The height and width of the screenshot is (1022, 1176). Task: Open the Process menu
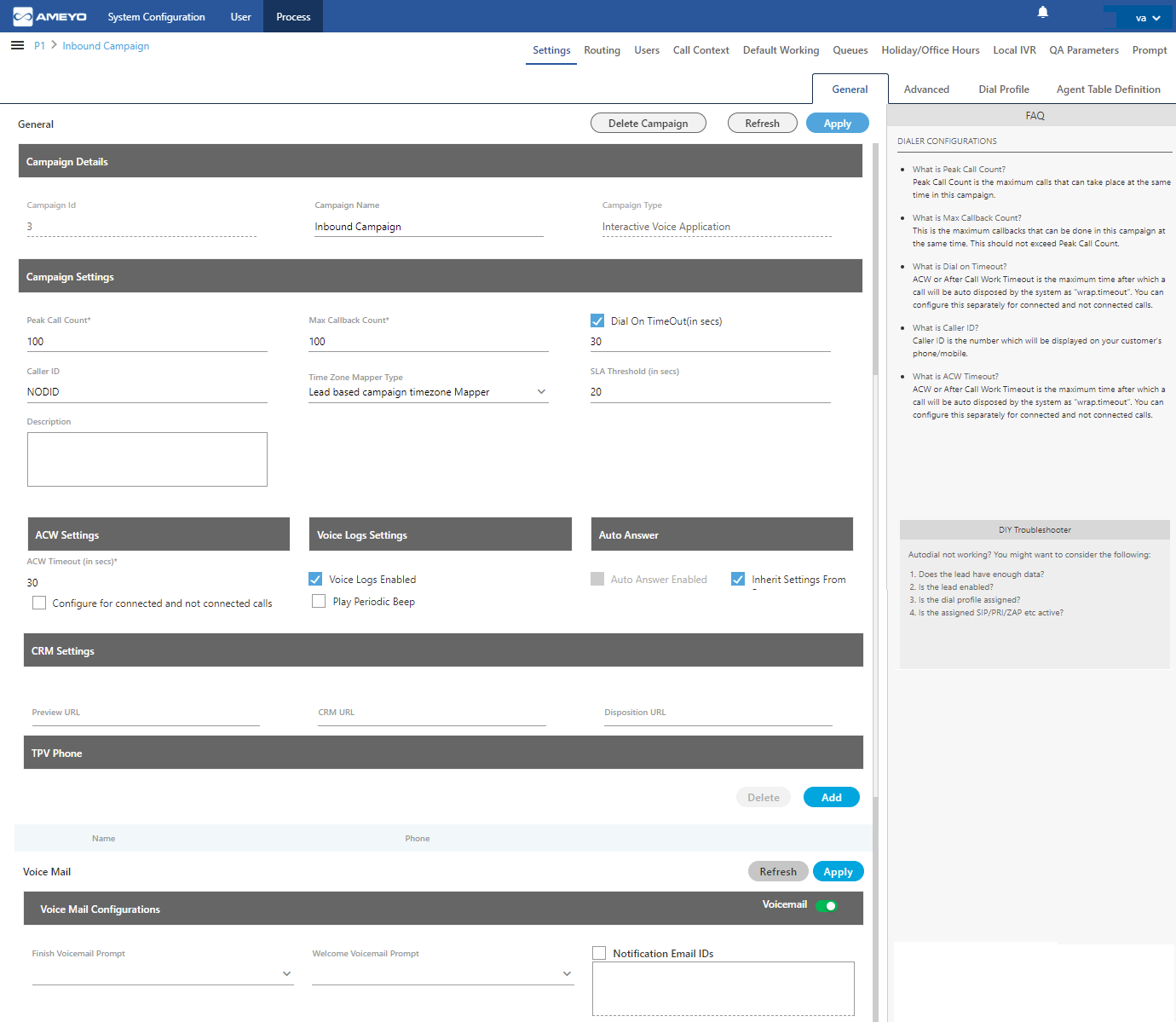coord(293,16)
